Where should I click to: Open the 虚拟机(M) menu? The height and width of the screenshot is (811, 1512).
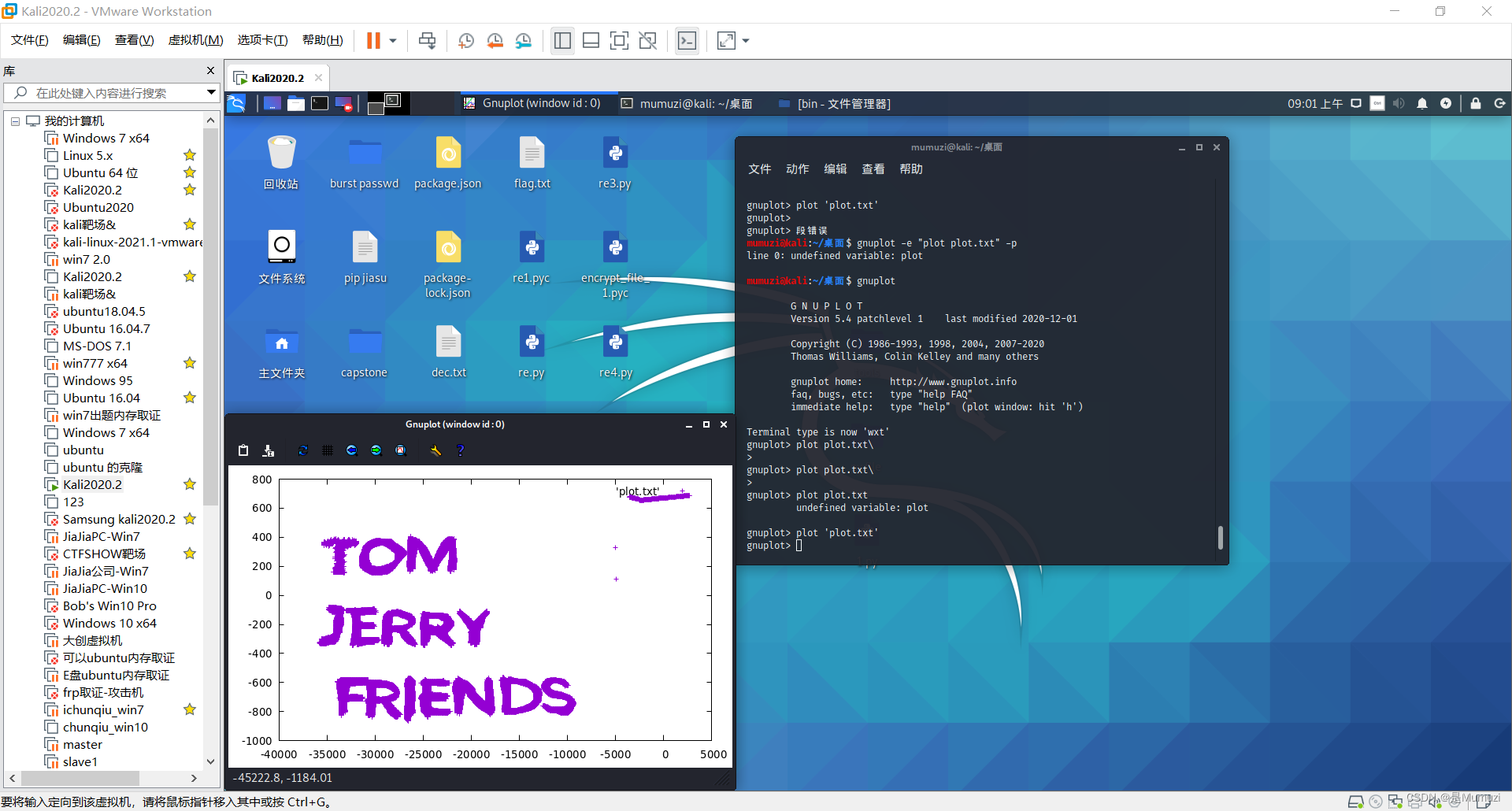point(196,40)
